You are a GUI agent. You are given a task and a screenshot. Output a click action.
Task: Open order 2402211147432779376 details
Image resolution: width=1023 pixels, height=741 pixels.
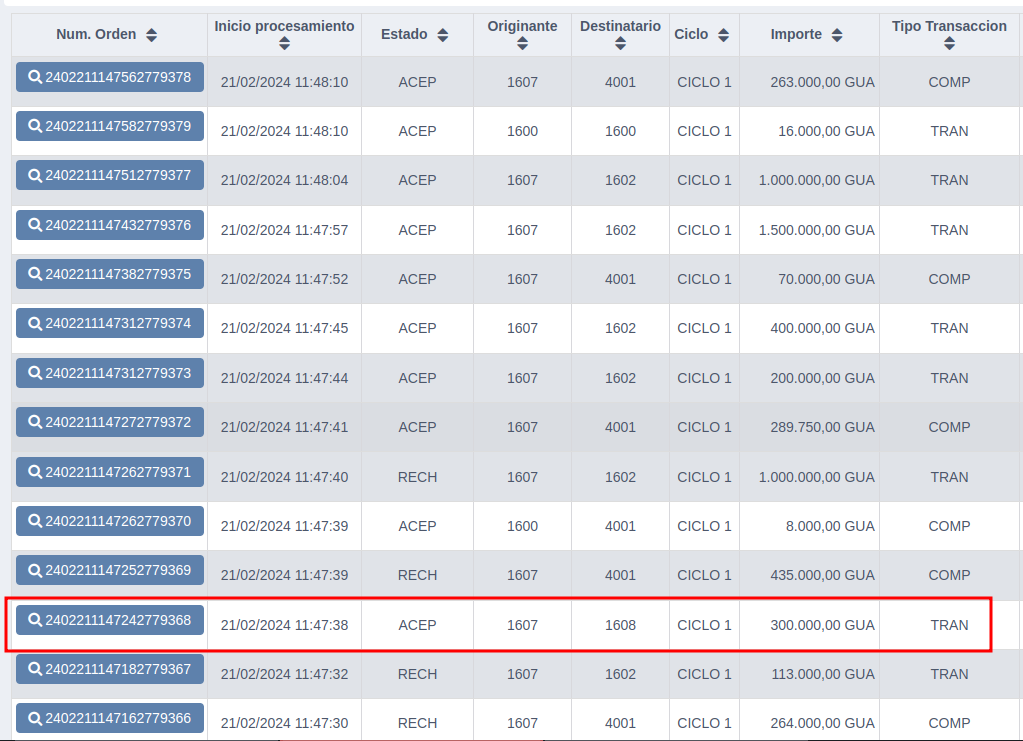click(x=110, y=225)
